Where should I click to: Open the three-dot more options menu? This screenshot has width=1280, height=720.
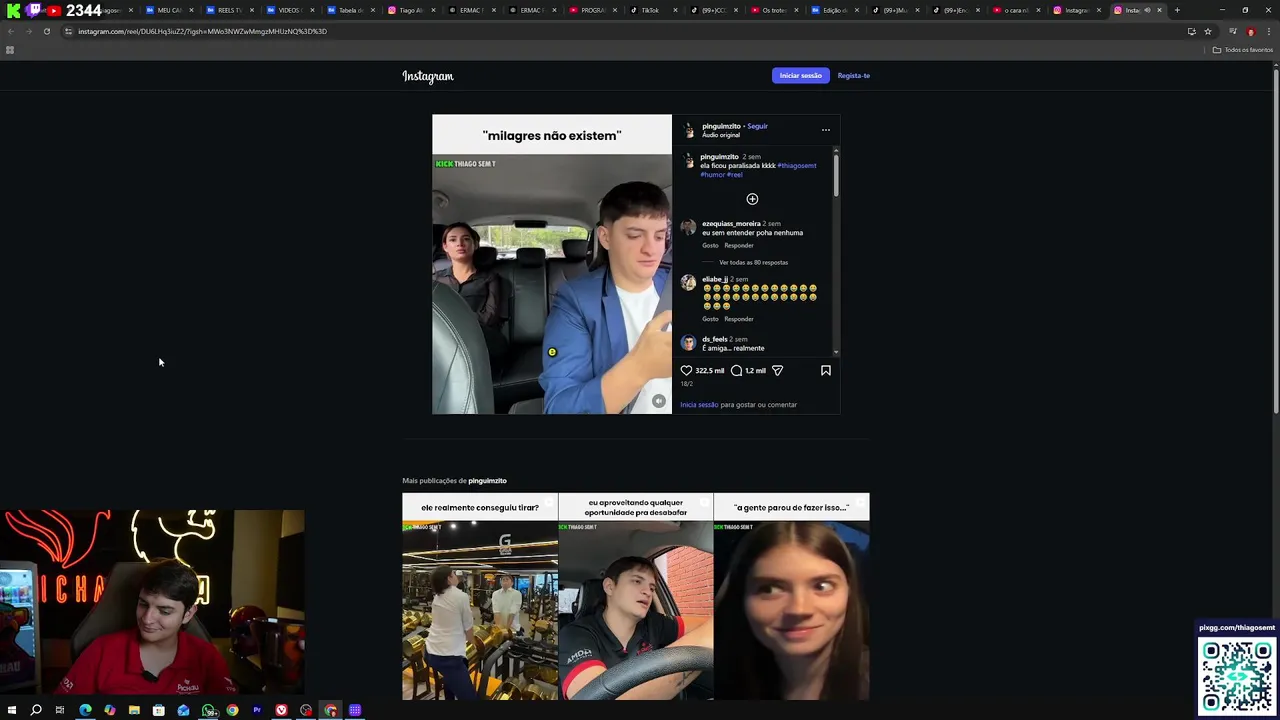(826, 129)
